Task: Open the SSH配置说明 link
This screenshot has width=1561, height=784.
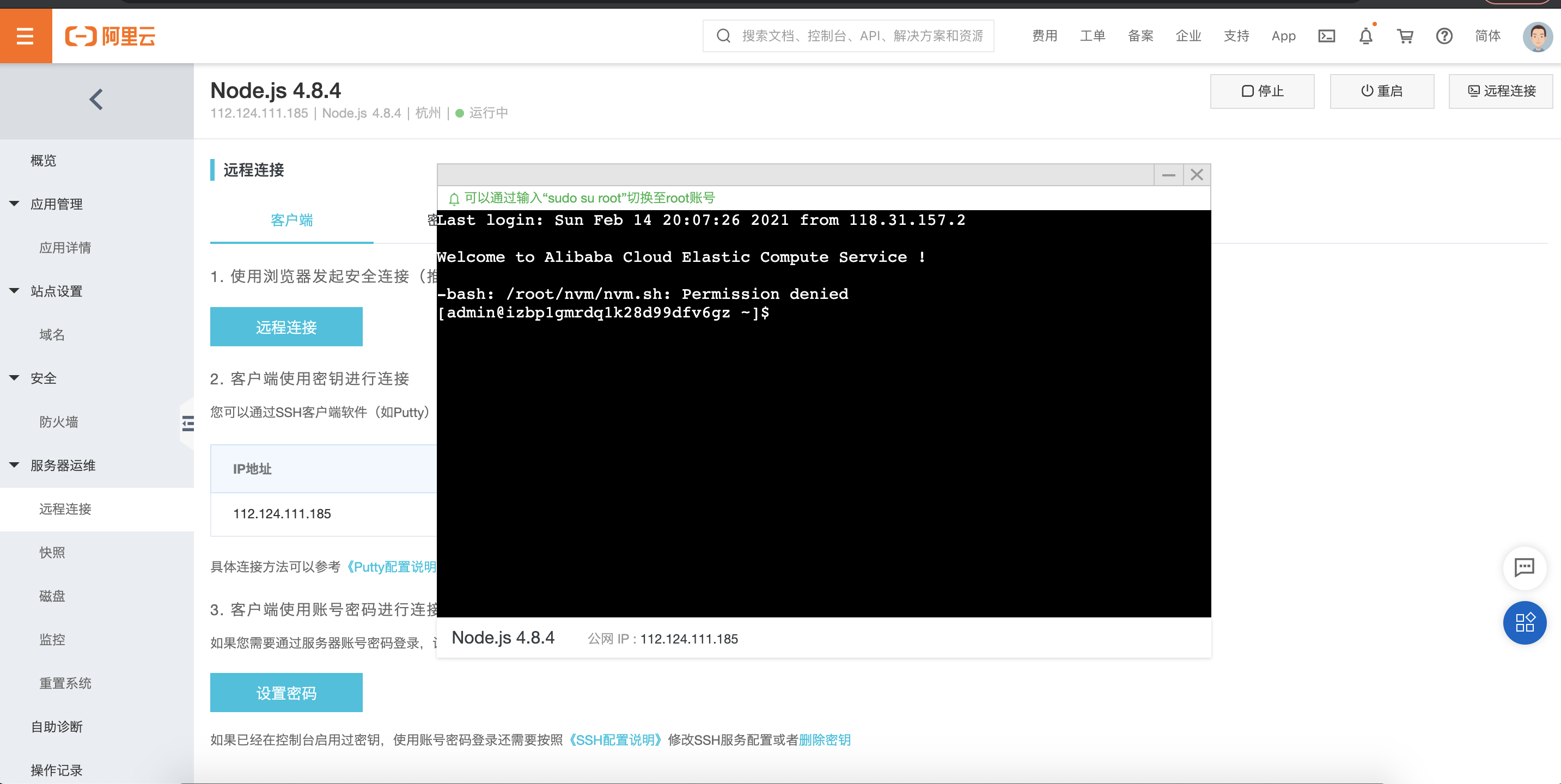Action: (615, 740)
